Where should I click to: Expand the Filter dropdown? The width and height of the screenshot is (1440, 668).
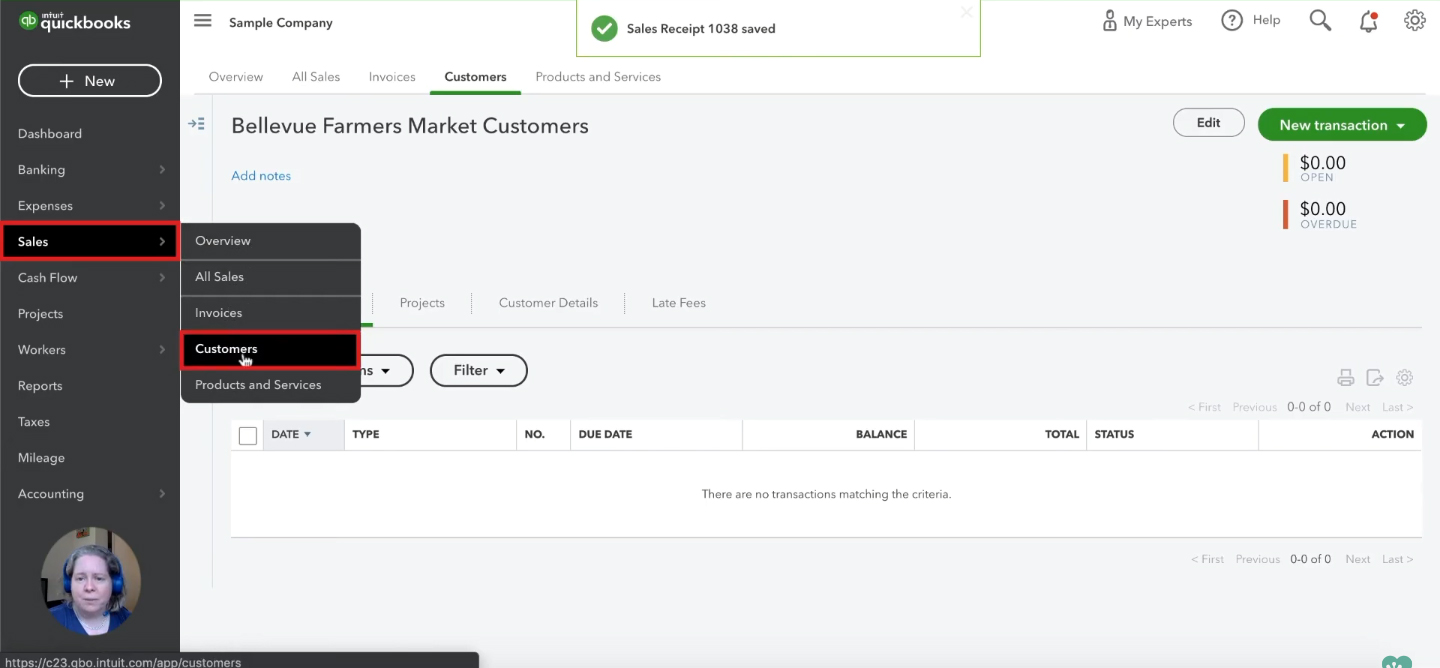pyautogui.click(x=479, y=370)
